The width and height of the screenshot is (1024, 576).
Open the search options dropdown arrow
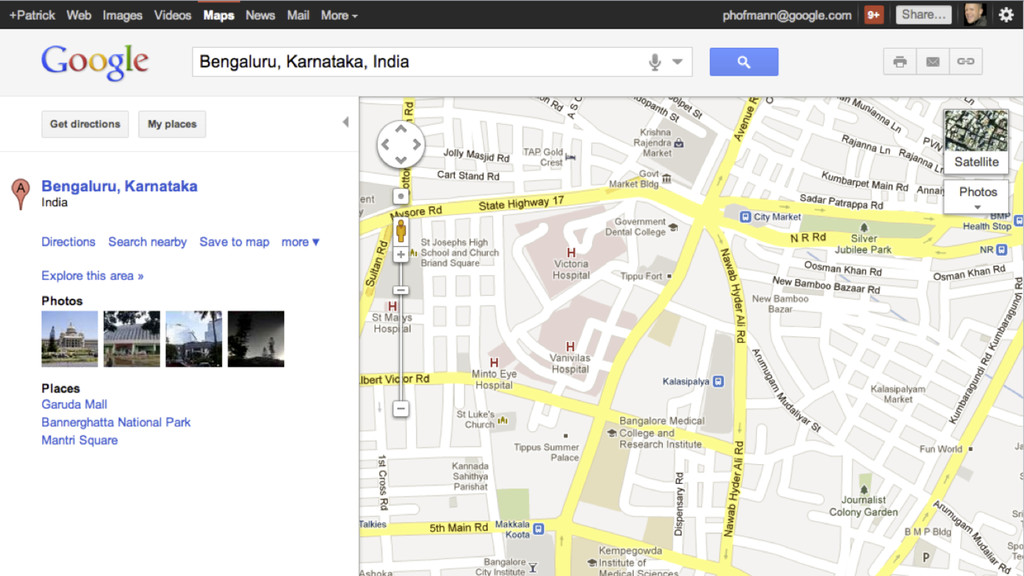point(677,62)
